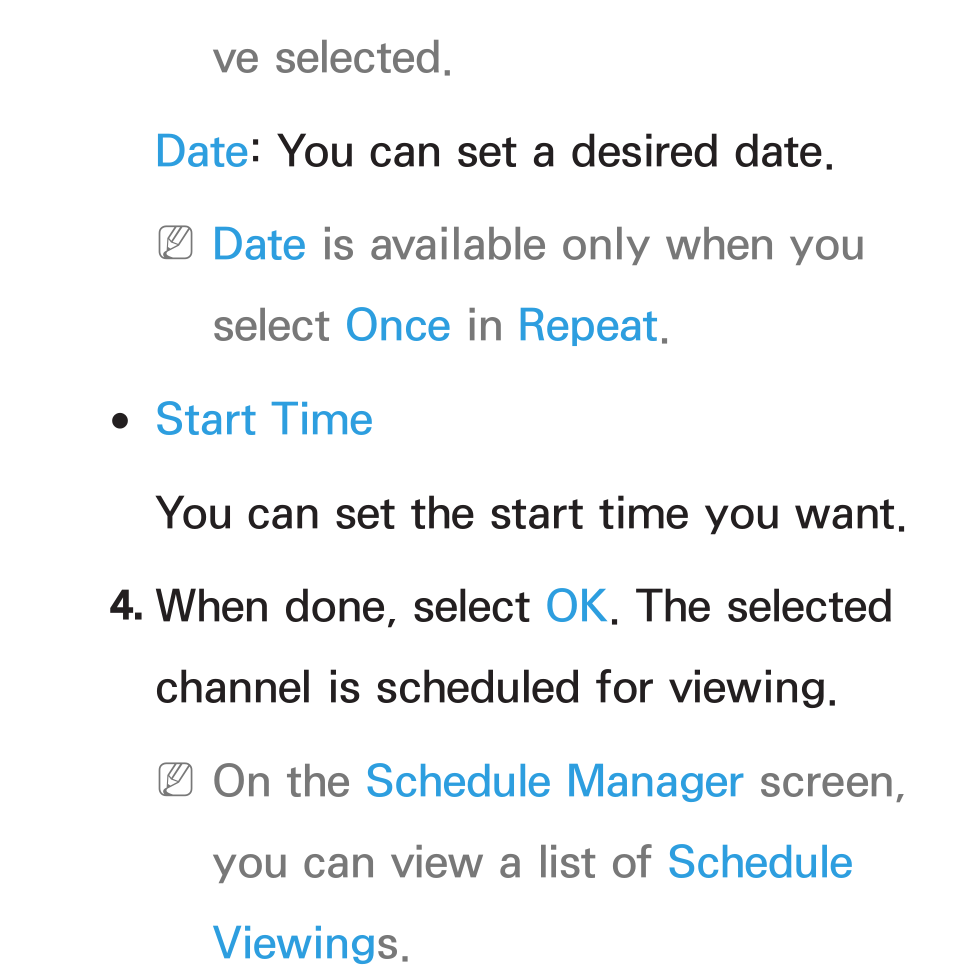954x977 pixels.
Task: Click the line "channel is scheduled for viewing"
Action: tap(496, 688)
